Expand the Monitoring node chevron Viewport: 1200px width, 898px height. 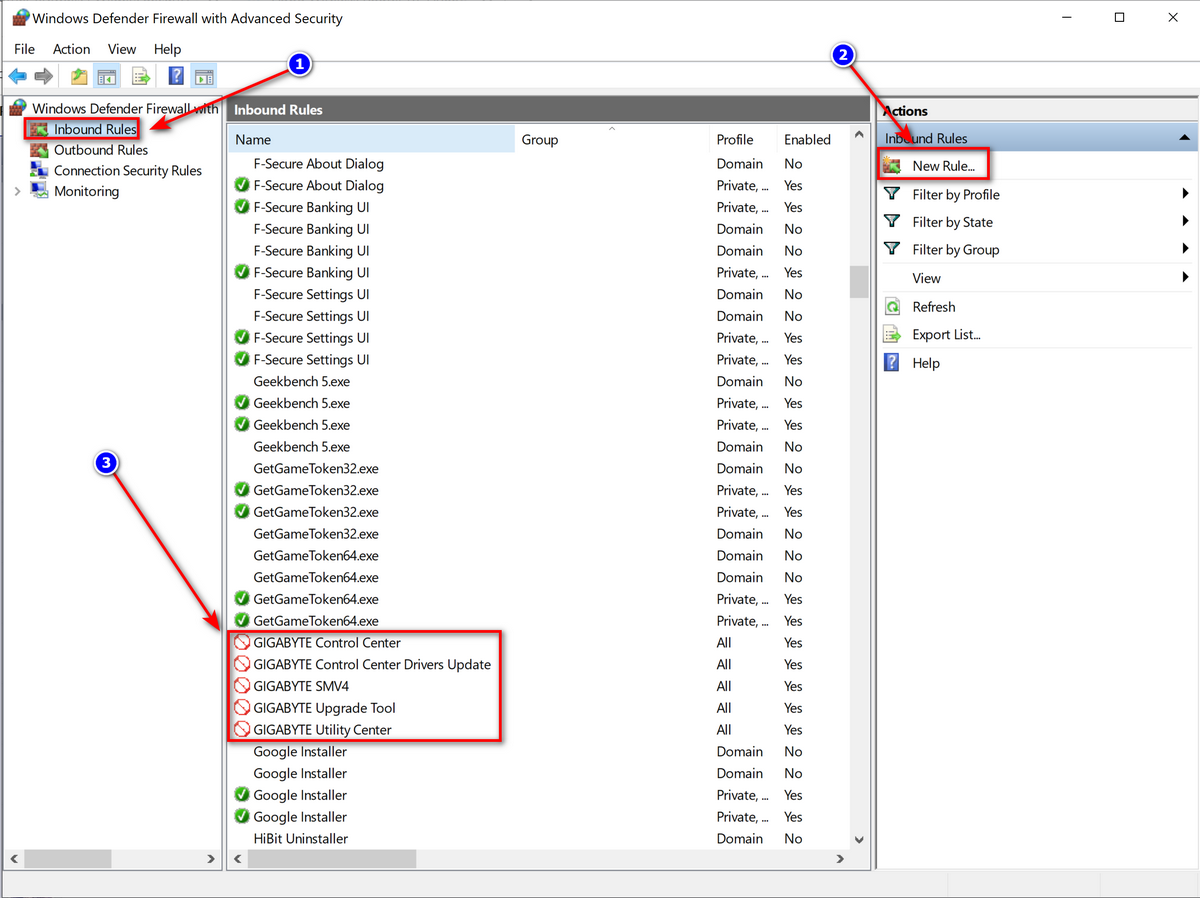coord(17,191)
